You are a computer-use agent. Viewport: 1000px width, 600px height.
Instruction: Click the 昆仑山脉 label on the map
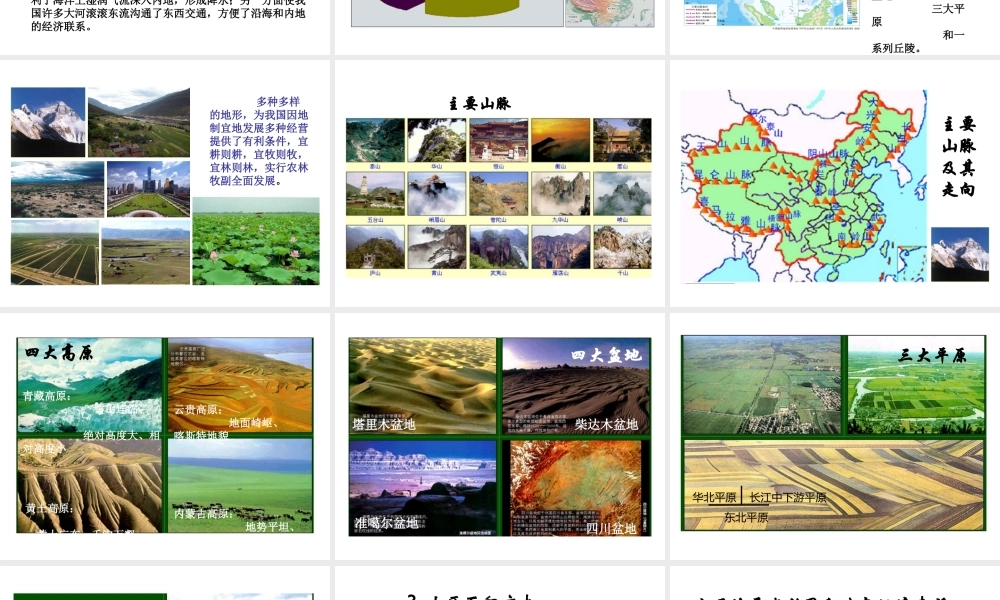(x=723, y=175)
